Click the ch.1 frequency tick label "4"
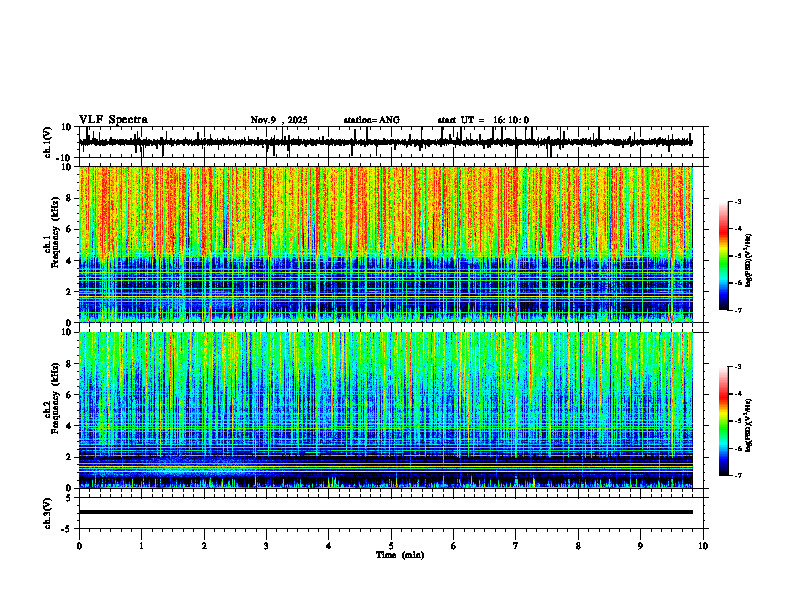 point(69,261)
